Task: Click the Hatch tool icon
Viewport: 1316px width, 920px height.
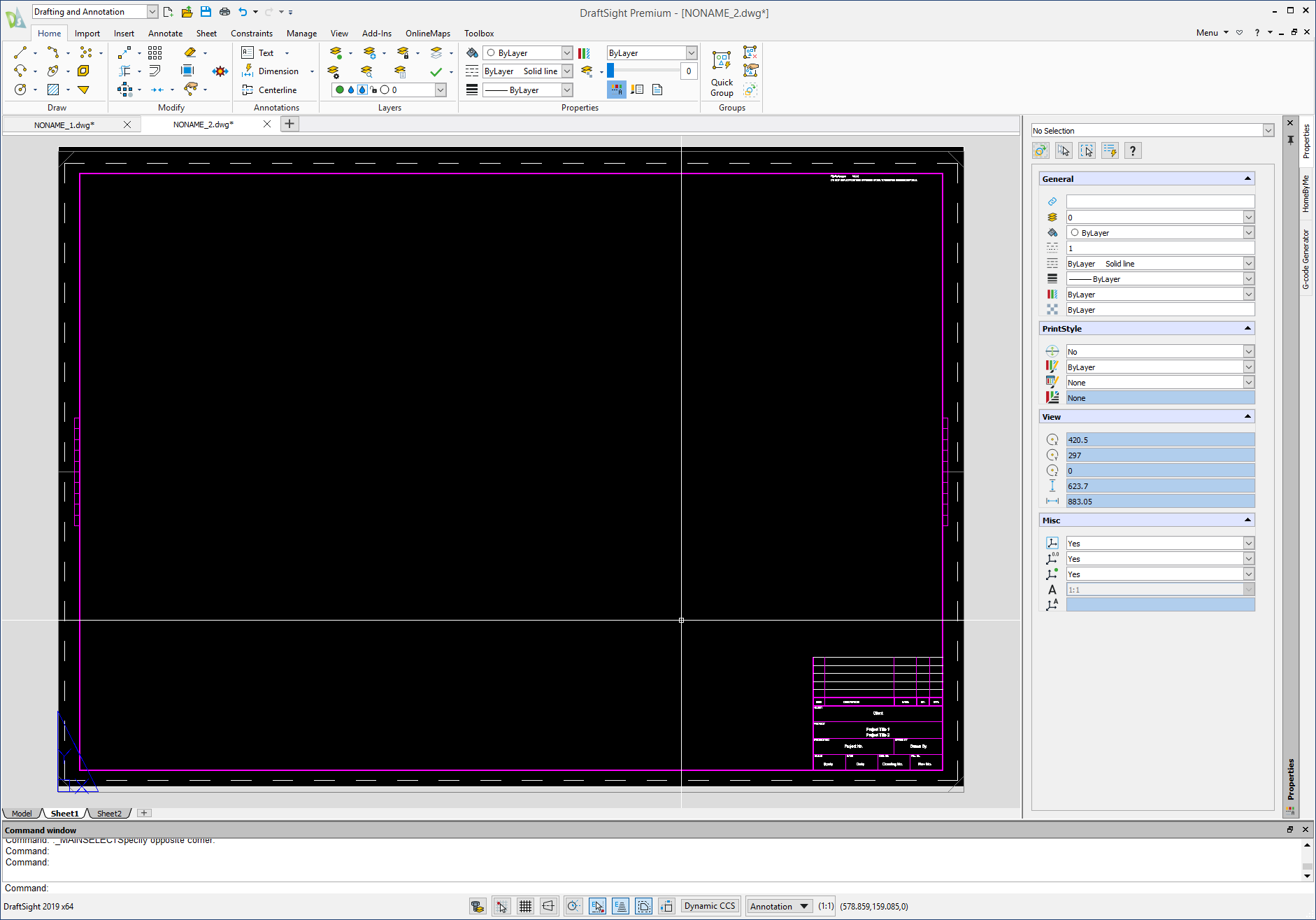Action: tap(53, 90)
